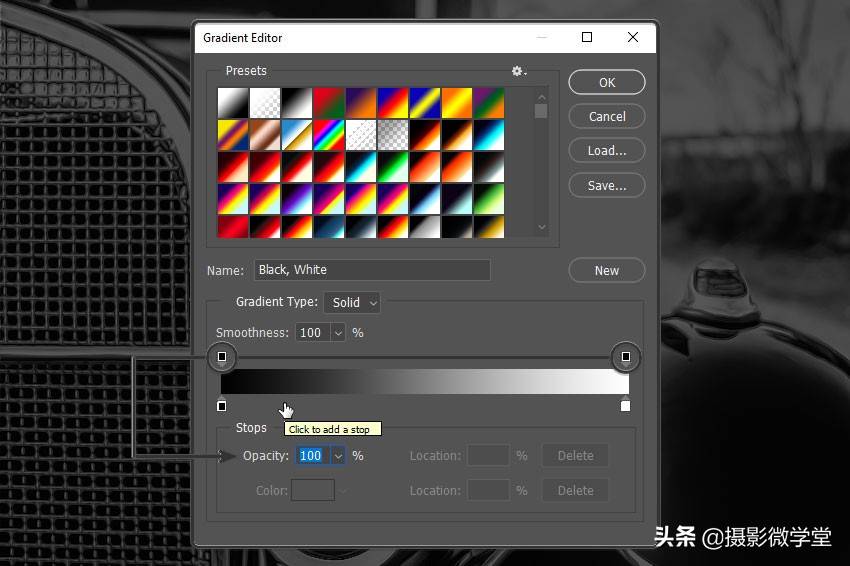850x566 pixels.
Task: Click the Delete button in Color row
Action: point(575,490)
